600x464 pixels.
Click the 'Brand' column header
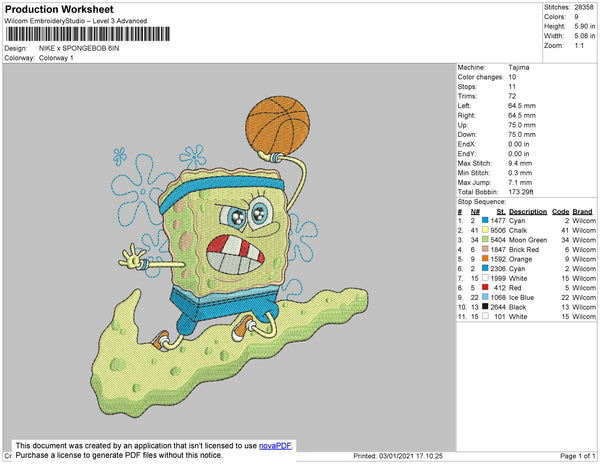(x=582, y=211)
